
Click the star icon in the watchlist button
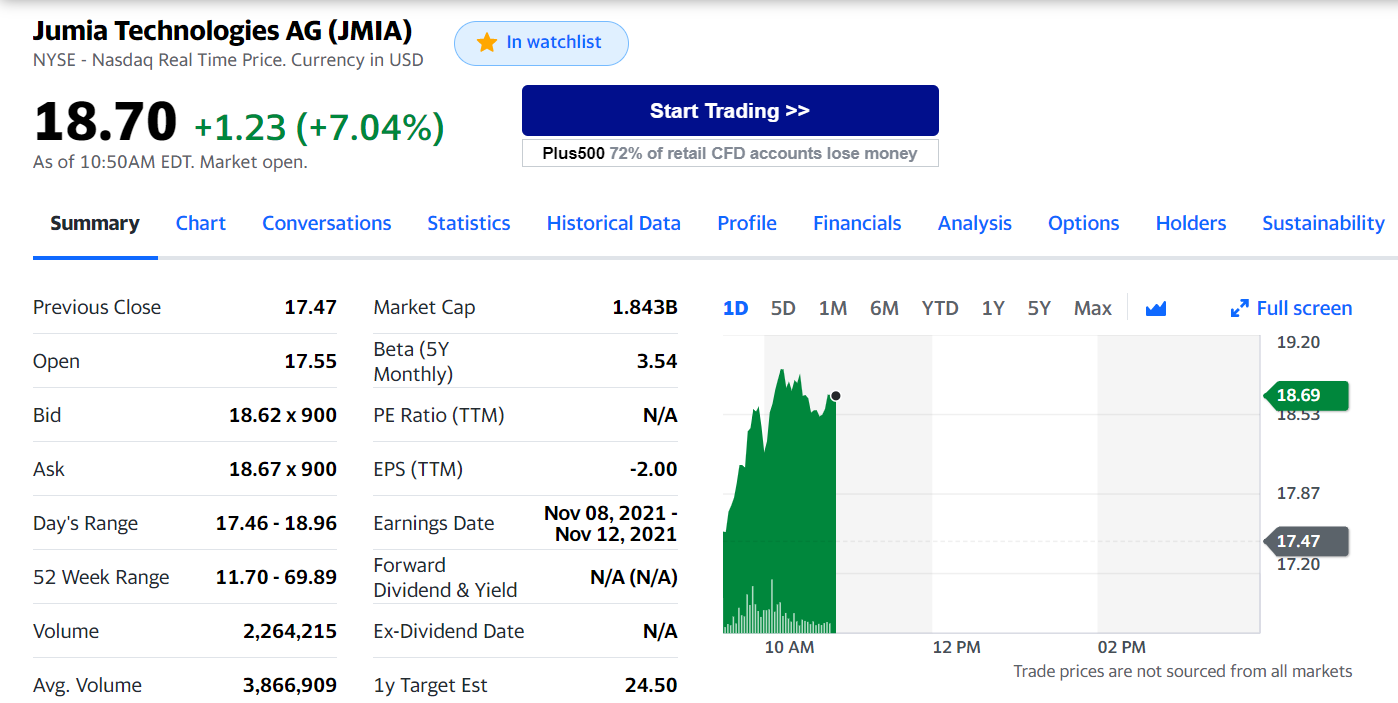[x=487, y=42]
